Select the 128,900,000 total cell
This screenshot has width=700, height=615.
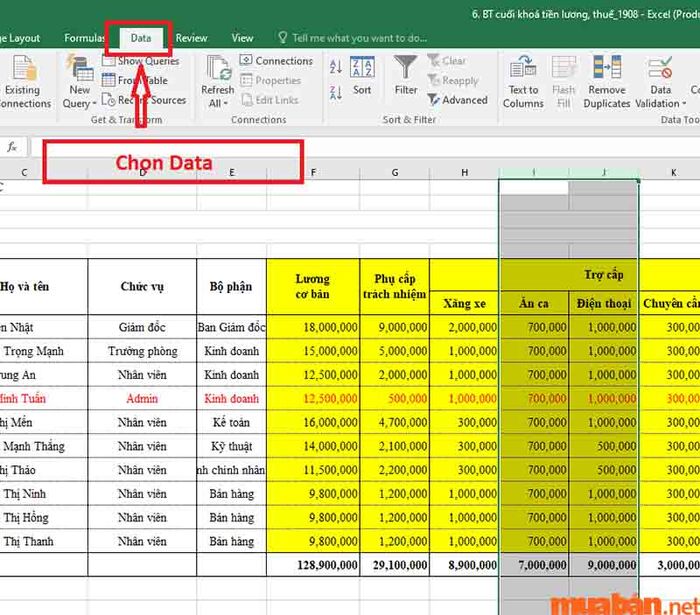[x=313, y=565]
